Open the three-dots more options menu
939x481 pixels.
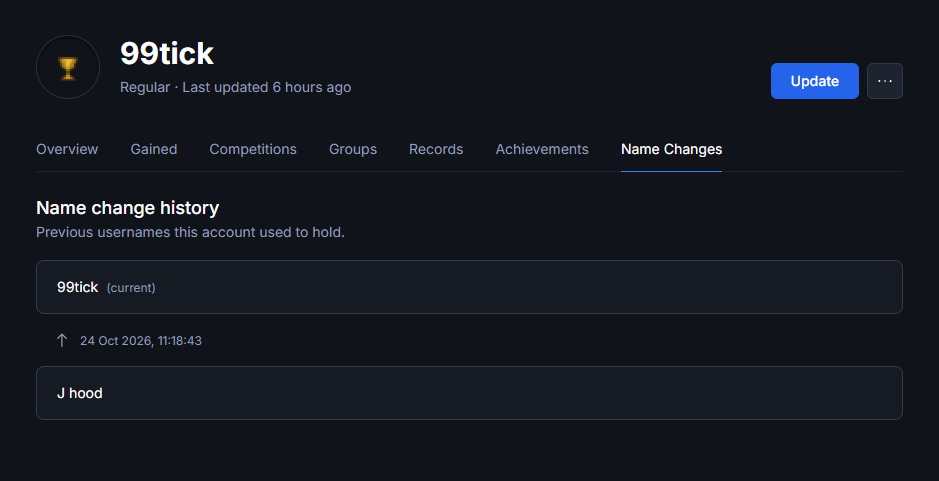pos(885,81)
